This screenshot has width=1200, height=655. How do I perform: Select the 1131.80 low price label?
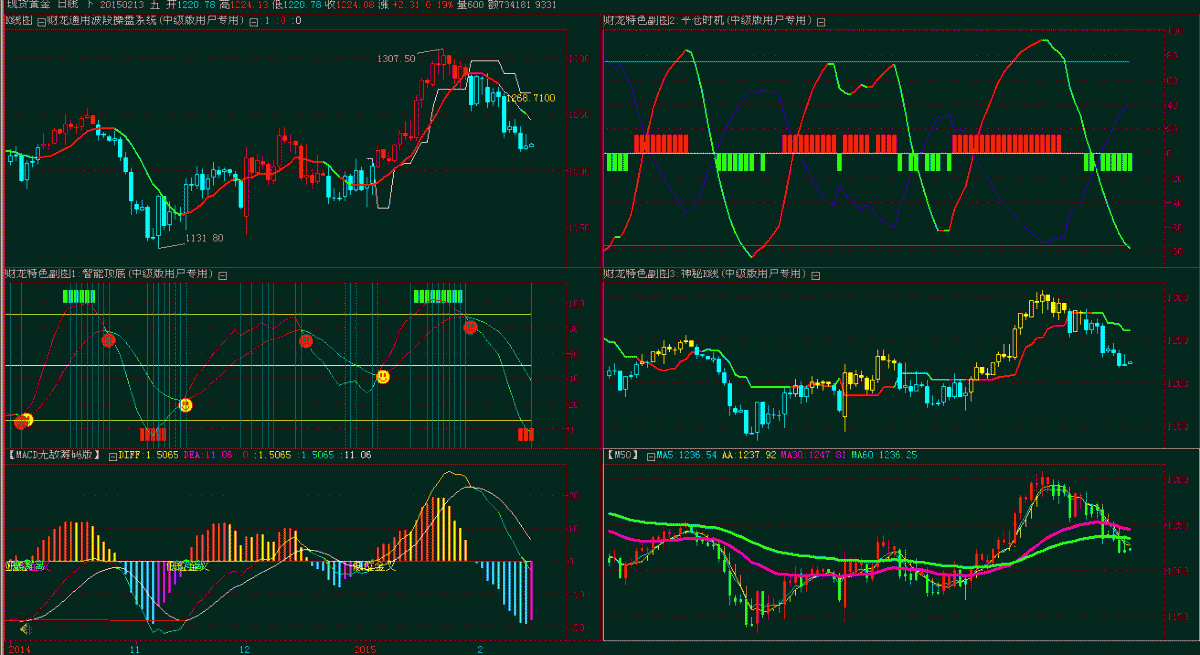click(204, 237)
